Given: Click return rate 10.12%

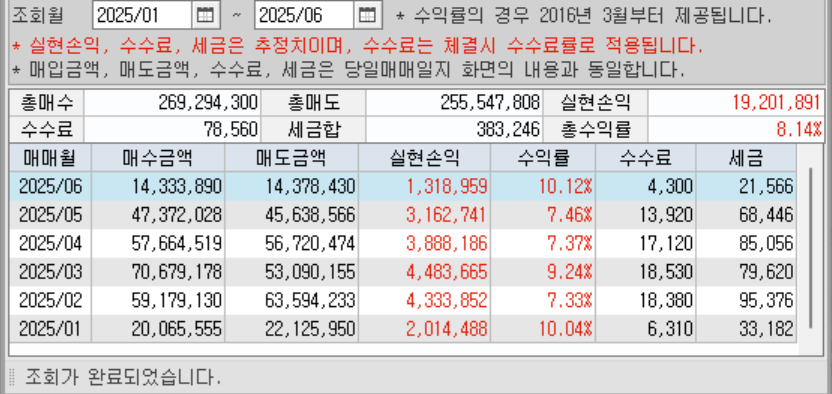Looking at the screenshot, I should pyautogui.click(x=566, y=186).
